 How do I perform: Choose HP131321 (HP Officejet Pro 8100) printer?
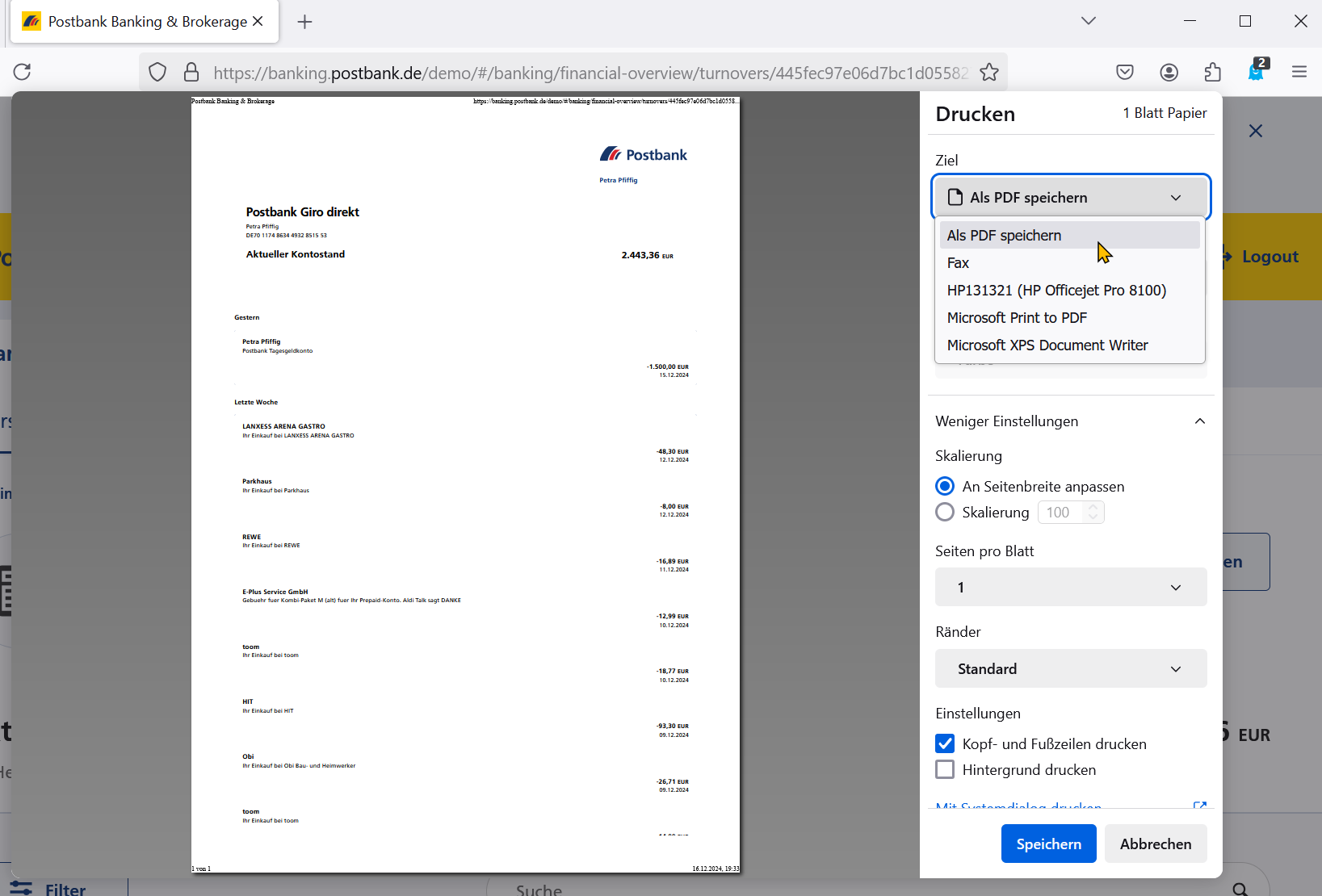click(x=1070, y=290)
